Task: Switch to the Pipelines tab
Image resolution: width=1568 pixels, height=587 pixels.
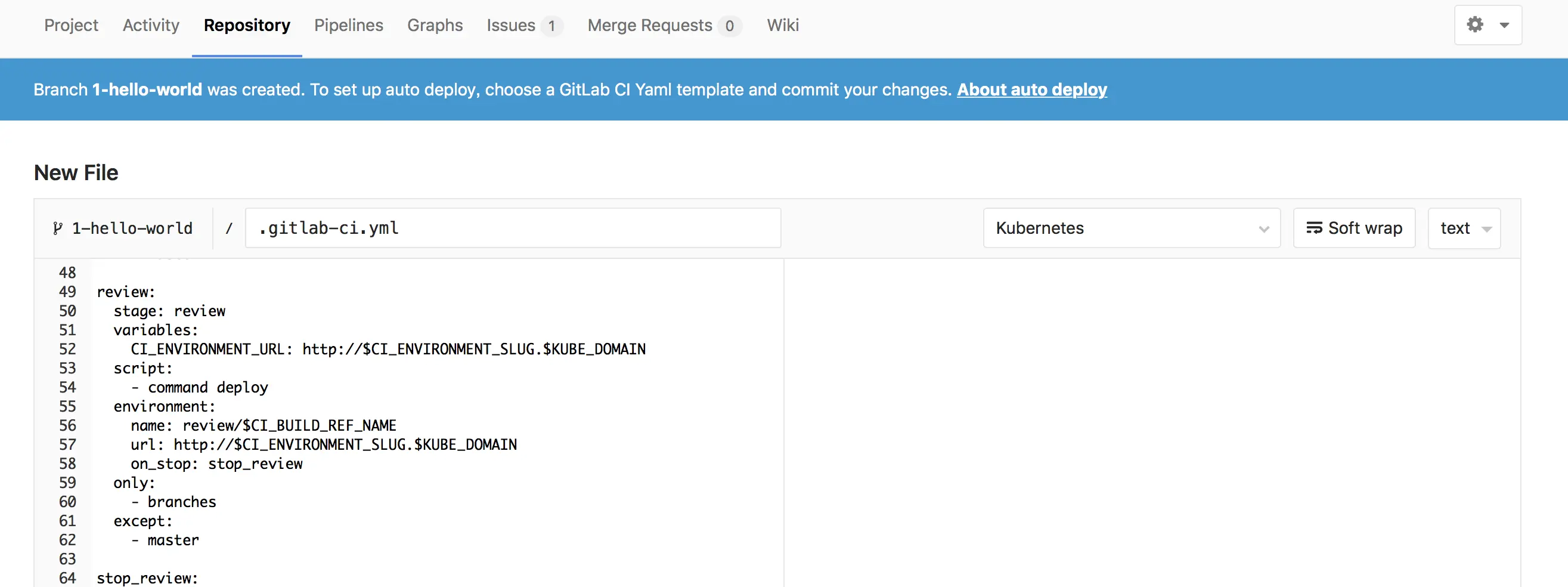Action: (x=348, y=25)
